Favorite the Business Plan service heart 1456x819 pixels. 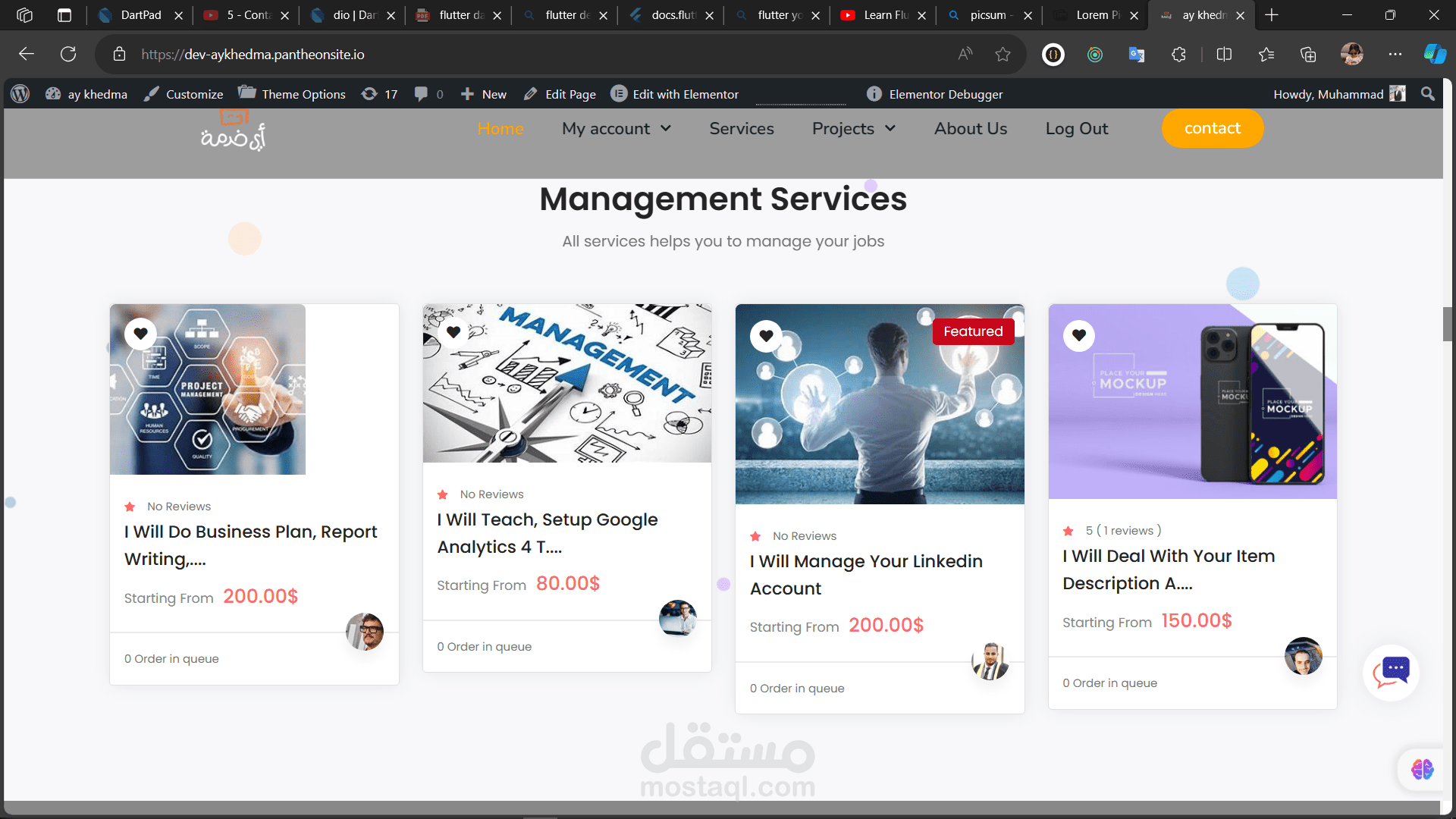(141, 334)
